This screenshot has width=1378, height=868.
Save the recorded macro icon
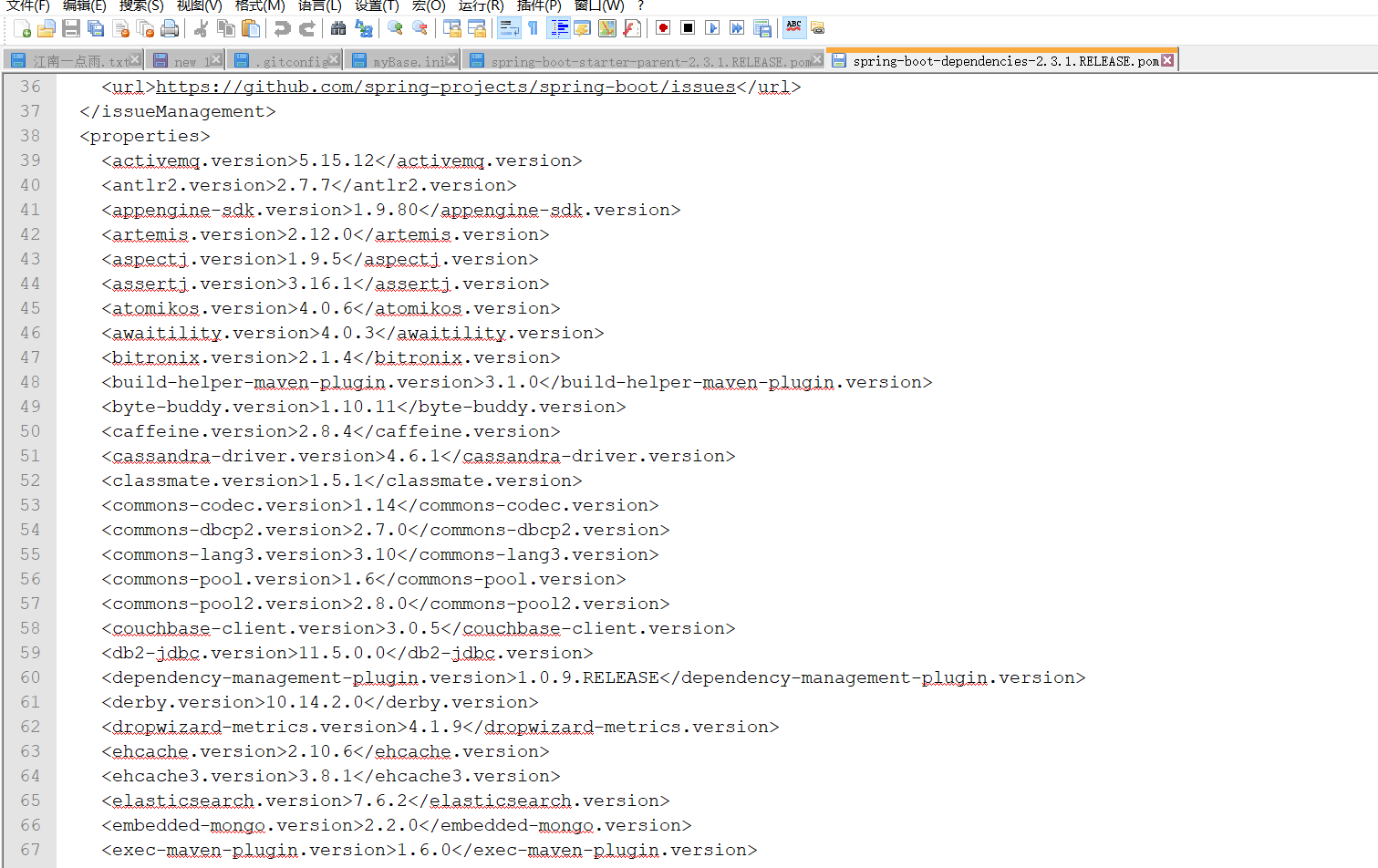tap(762, 28)
